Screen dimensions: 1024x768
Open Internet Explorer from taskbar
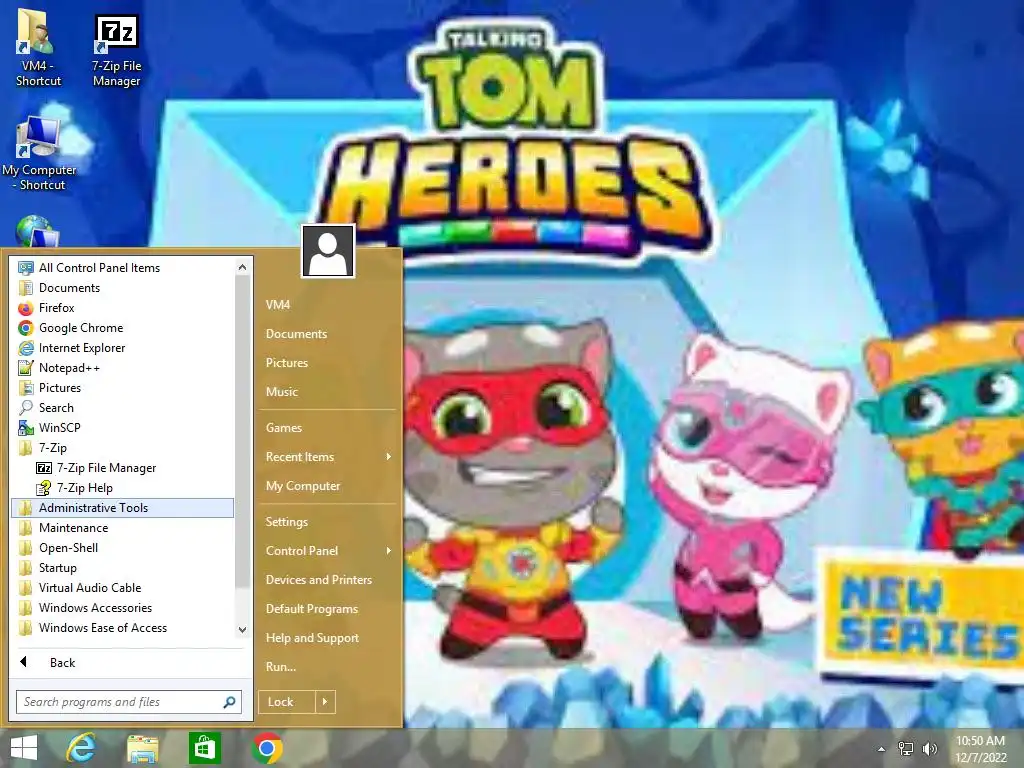point(81,748)
